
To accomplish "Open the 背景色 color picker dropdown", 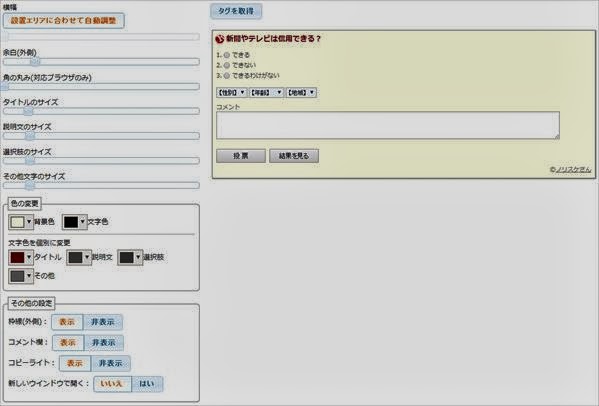I will 21,222.
